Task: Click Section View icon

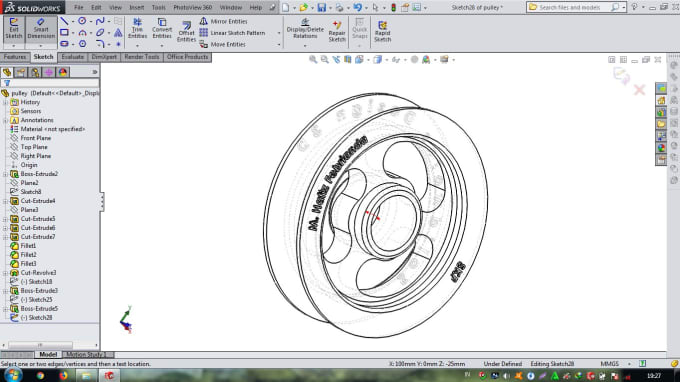Action: 347,59
